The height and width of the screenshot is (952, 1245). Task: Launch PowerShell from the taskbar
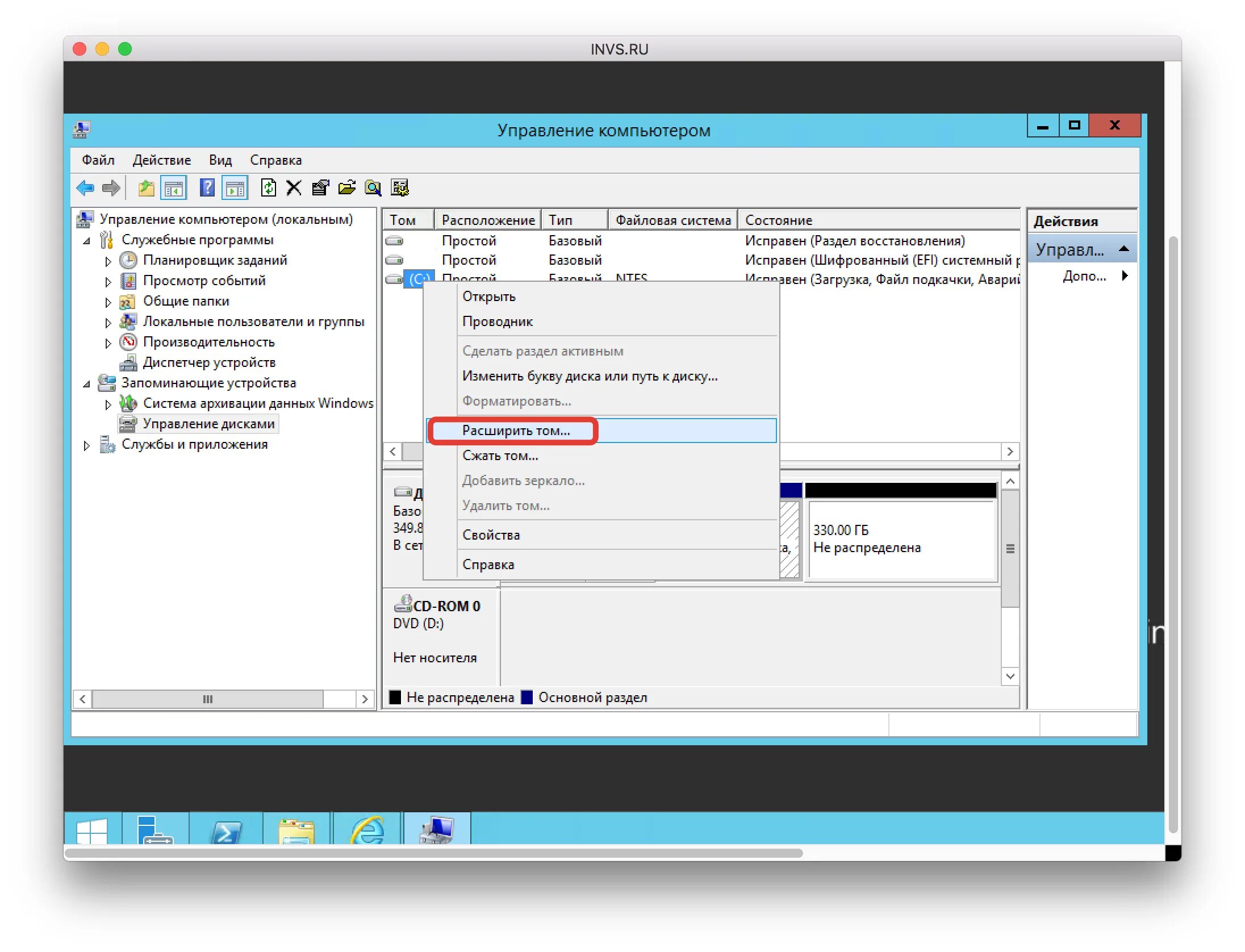[226, 830]
